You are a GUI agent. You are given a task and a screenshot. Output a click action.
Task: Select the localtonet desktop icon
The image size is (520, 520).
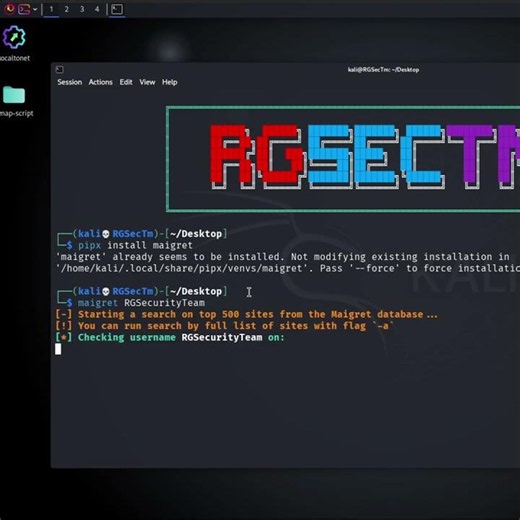14,43
